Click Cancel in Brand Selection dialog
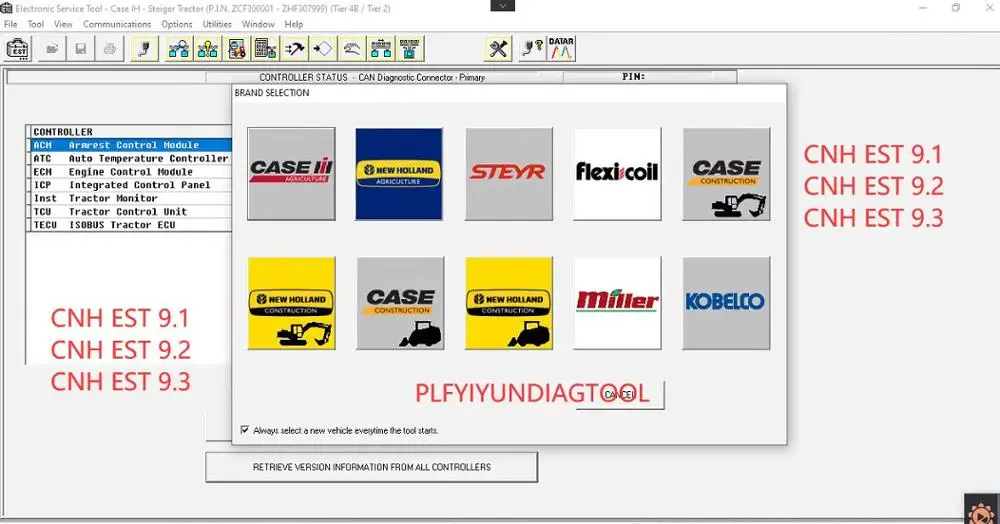The image size is (1000, 524). 619,395
